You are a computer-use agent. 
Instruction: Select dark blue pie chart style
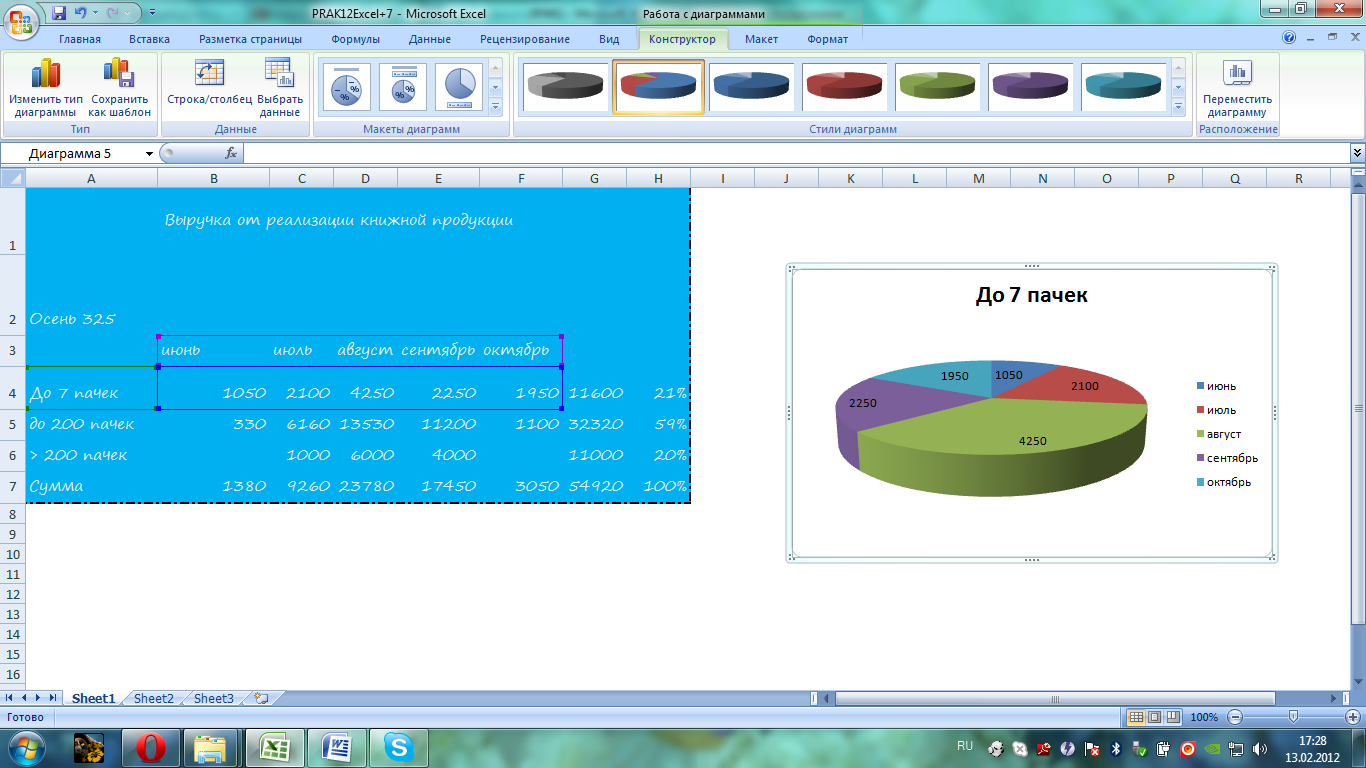click(751, 87)
